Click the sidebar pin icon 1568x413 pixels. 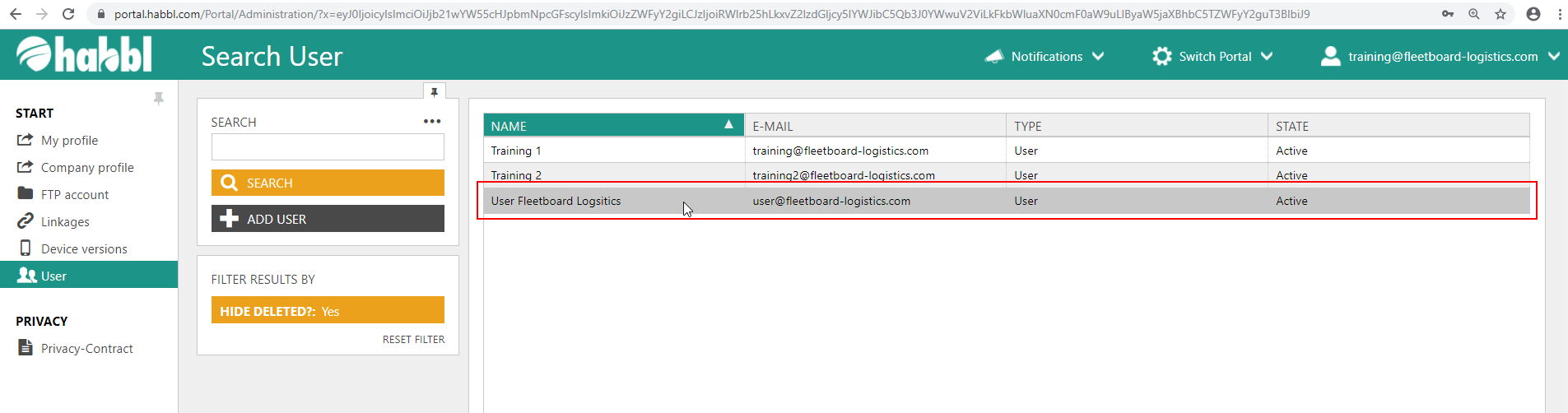(x=159, y=99)
